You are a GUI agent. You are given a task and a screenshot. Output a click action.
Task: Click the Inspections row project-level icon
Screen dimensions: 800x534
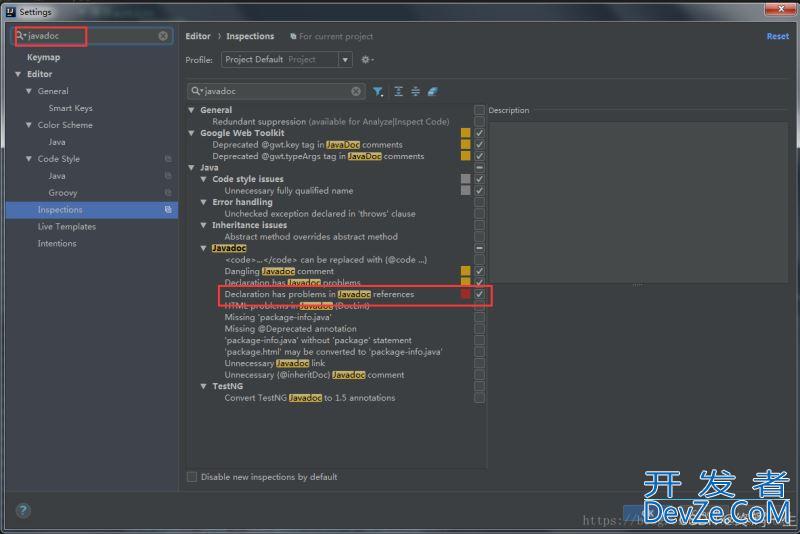click(168, 210)
